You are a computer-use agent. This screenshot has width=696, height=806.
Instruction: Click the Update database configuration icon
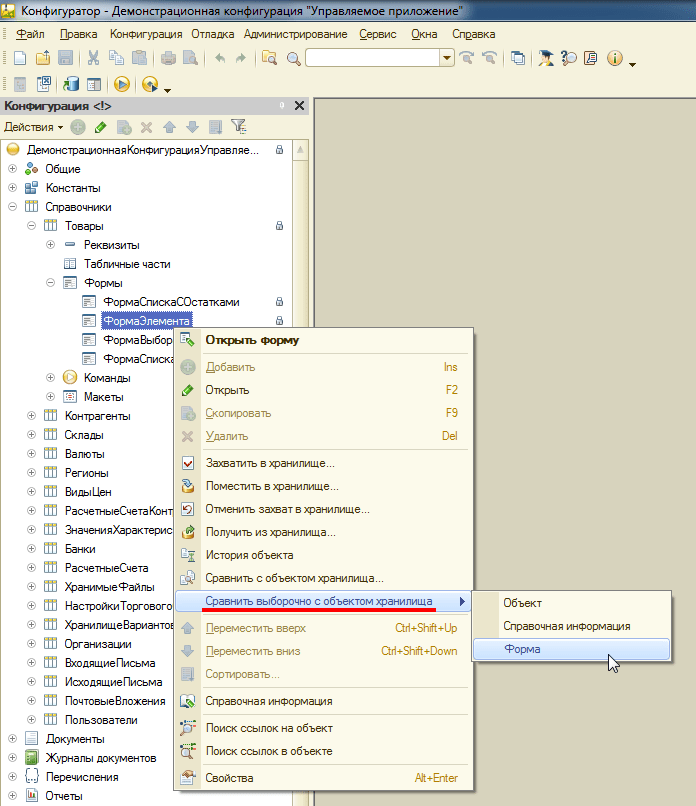point(70,84)
